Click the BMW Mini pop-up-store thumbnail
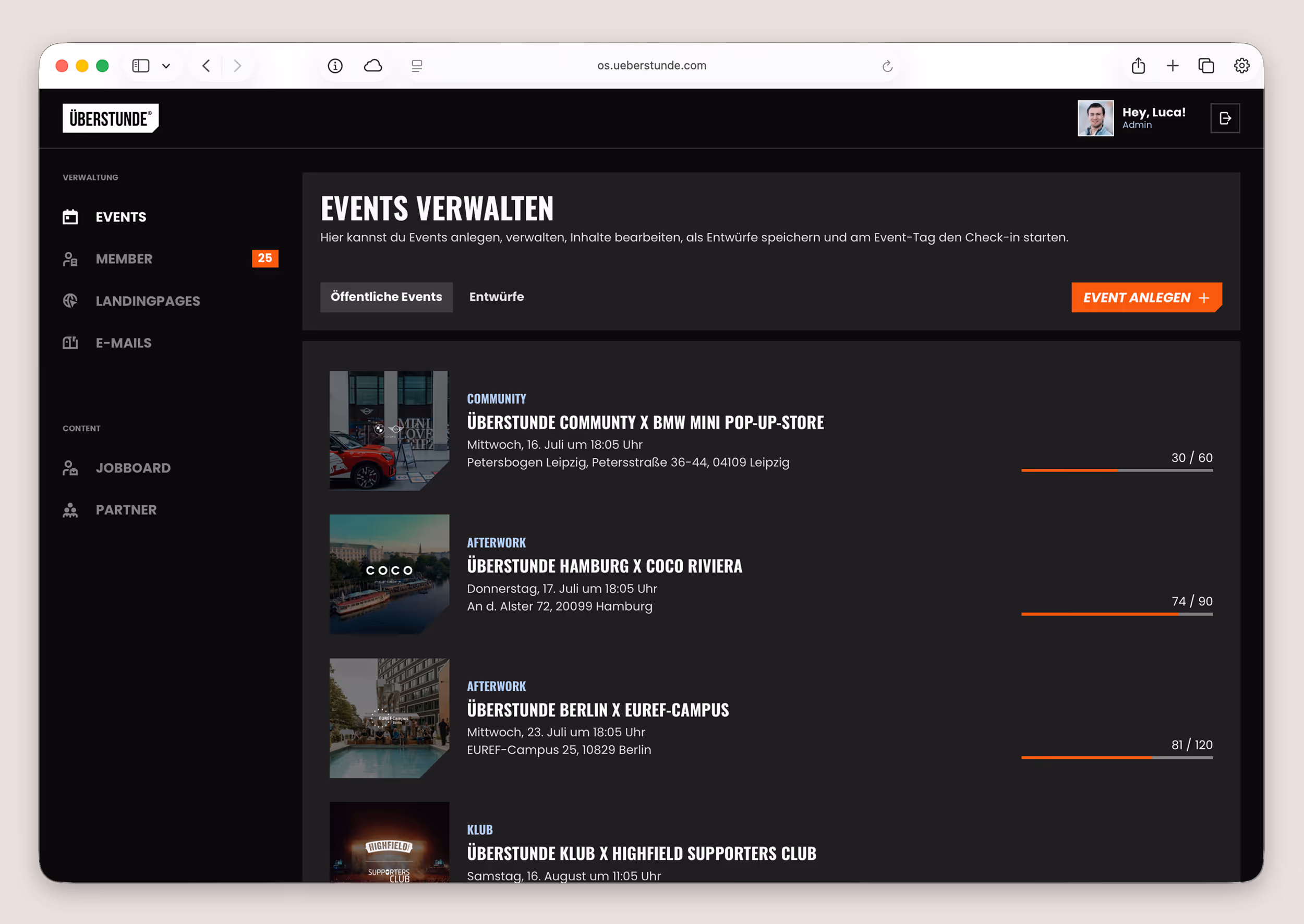This screenshot has height=924, width=1304. pyautogui.click(x=389, y=430)
